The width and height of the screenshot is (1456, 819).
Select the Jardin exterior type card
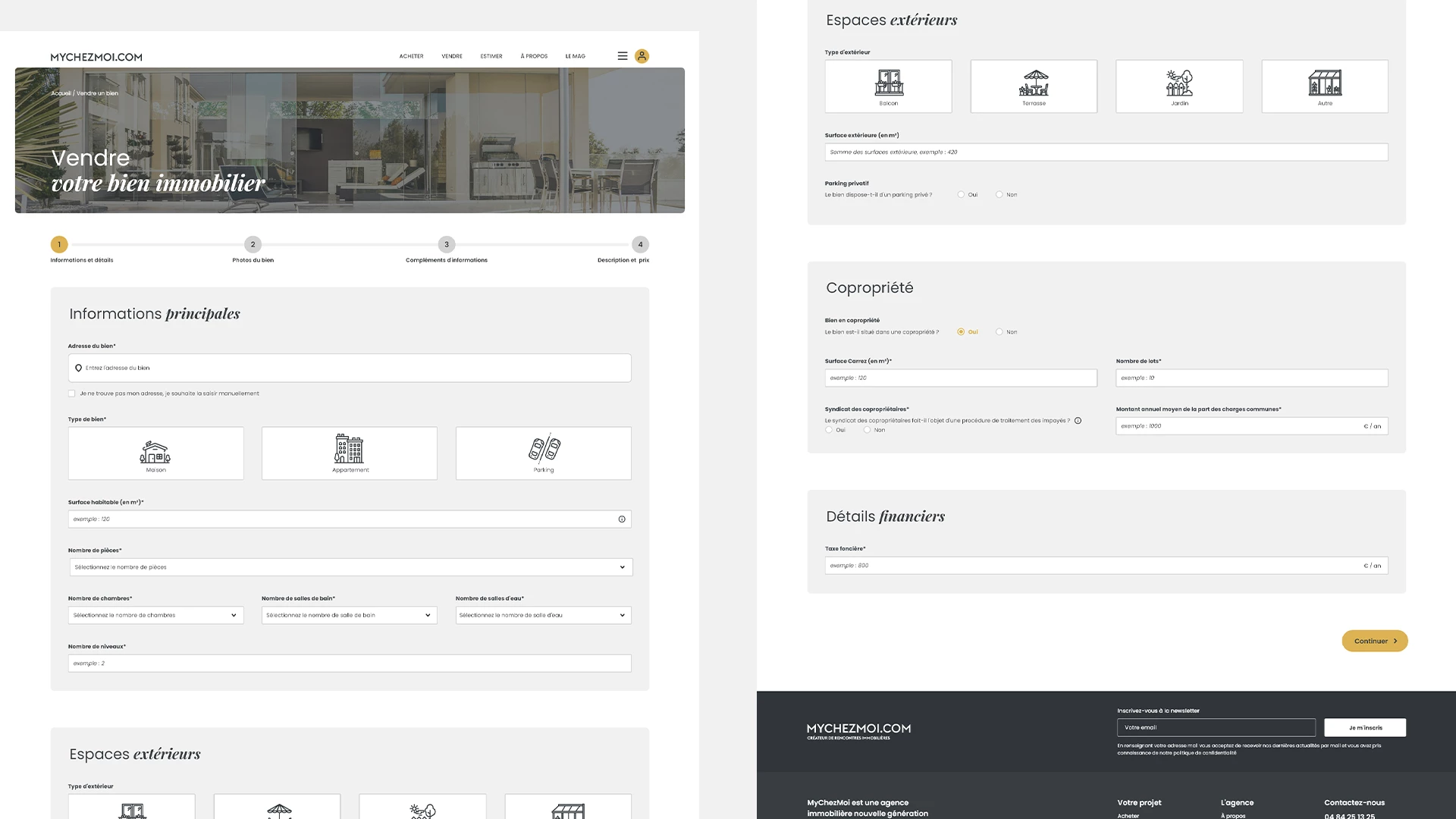tap(1179, 86)
